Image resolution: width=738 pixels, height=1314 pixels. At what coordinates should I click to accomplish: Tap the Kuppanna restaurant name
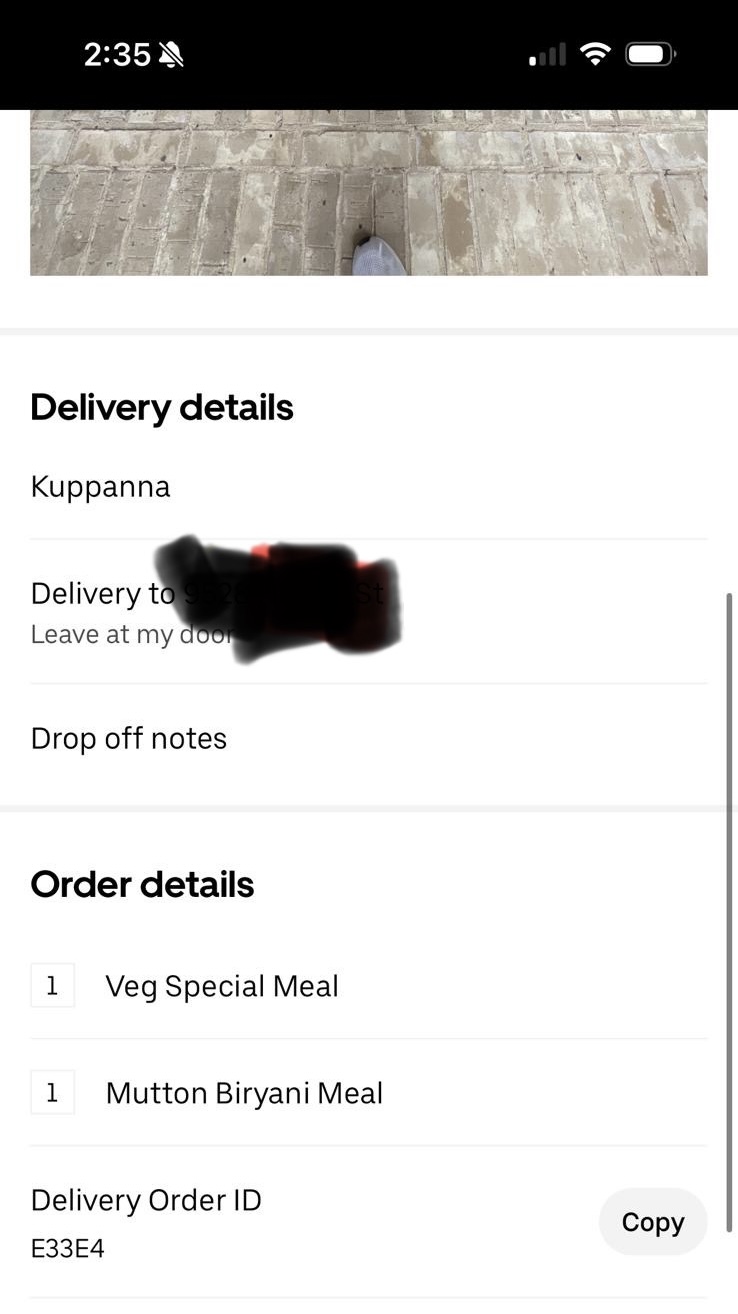point(101,487)
